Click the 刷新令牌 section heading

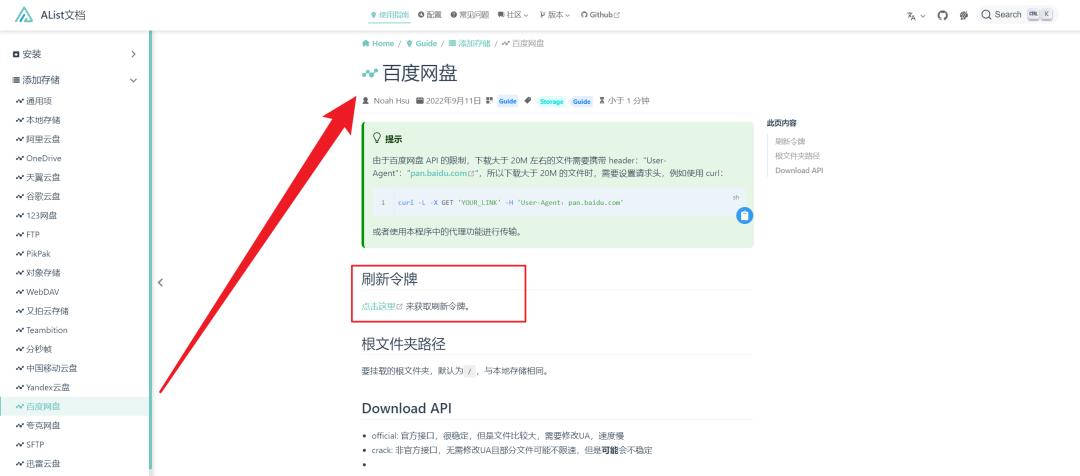point(389,279)
